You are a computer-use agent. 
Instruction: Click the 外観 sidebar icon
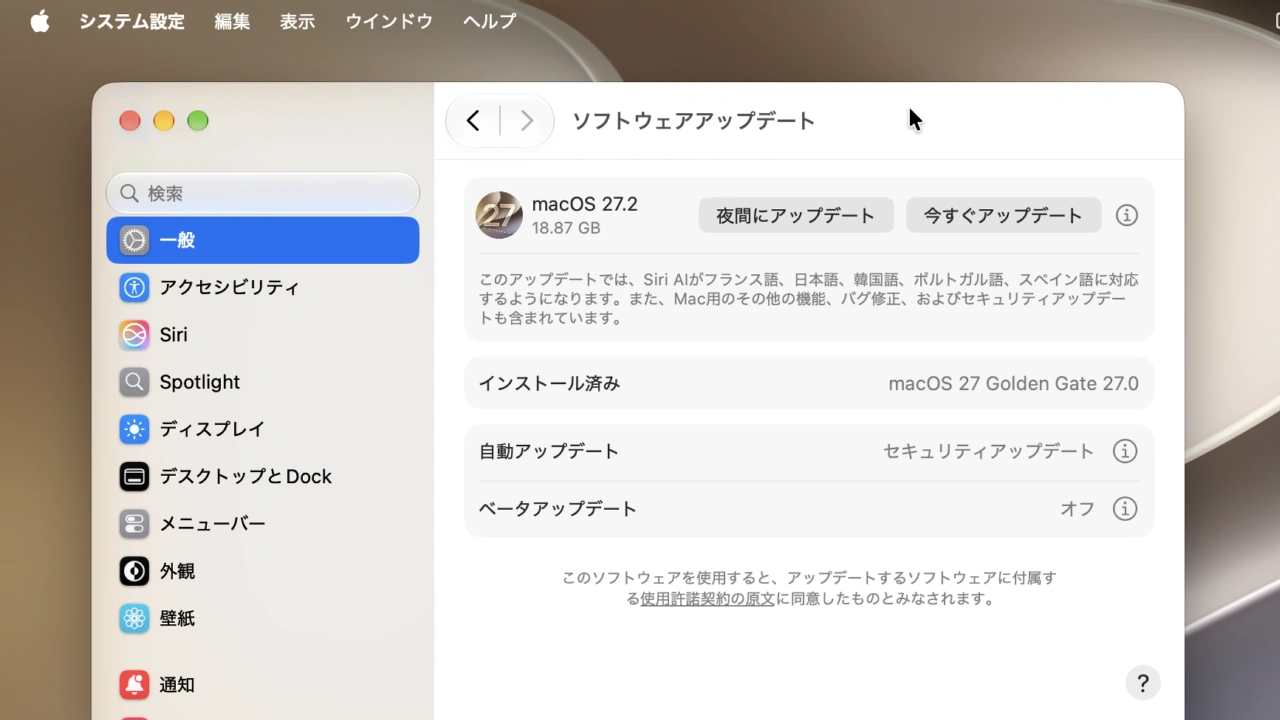(134, 571)
